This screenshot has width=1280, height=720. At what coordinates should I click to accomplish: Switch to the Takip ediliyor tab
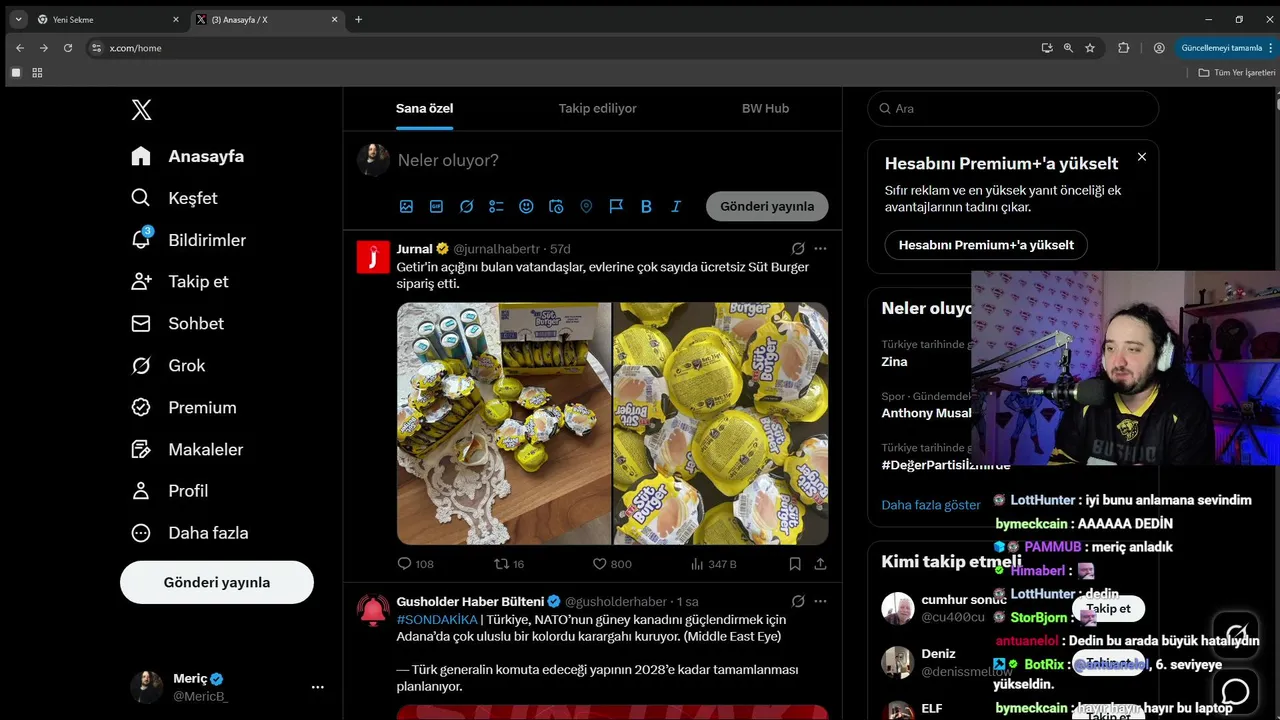597,108
